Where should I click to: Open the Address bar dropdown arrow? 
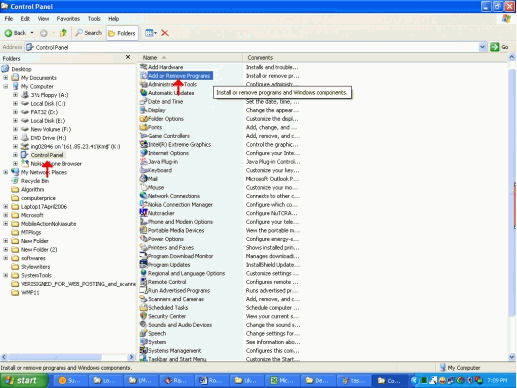pyautogui.click(x=482, y=47)
